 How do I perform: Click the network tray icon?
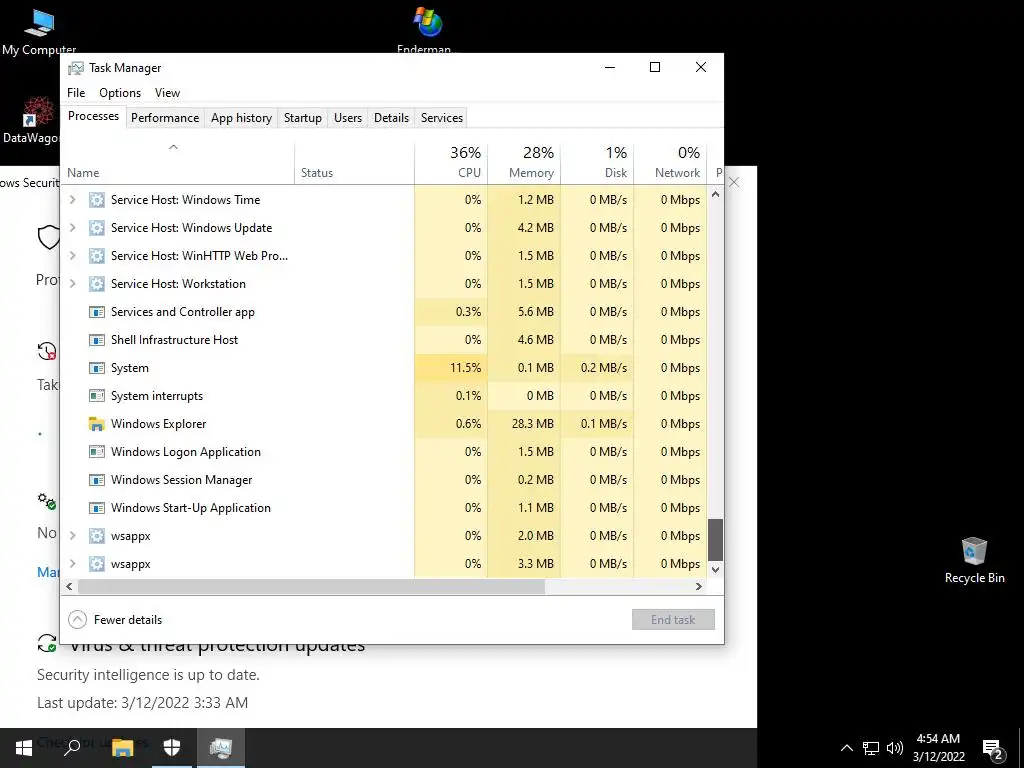pos(871,748)
